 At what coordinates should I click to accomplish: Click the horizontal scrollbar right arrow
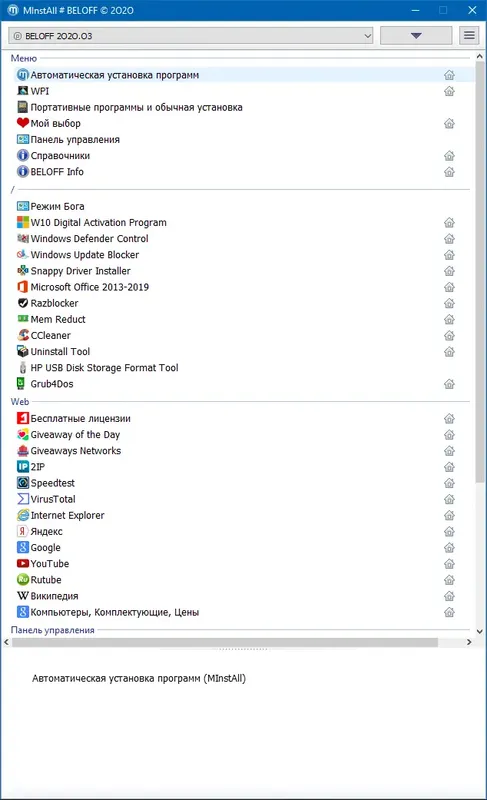point(469,642)
